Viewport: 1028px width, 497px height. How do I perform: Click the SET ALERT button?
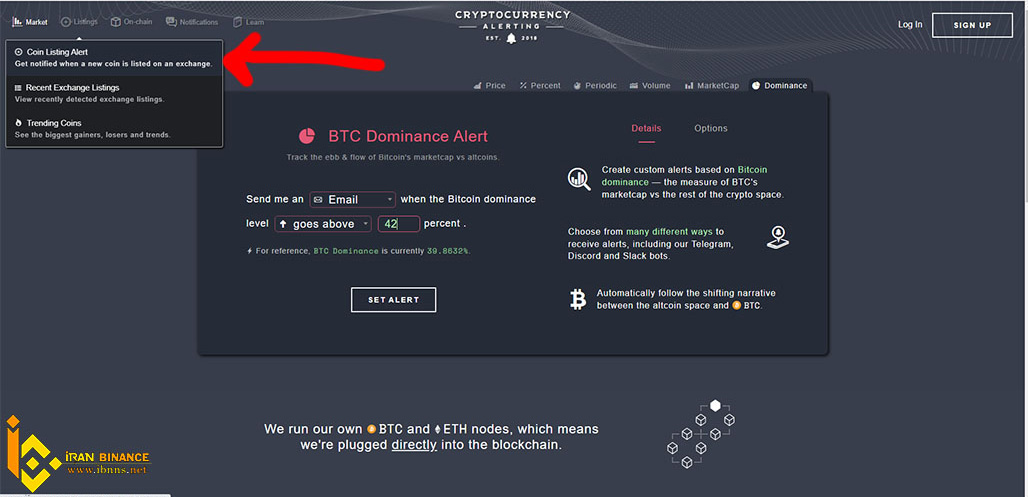tap(393, 300)
